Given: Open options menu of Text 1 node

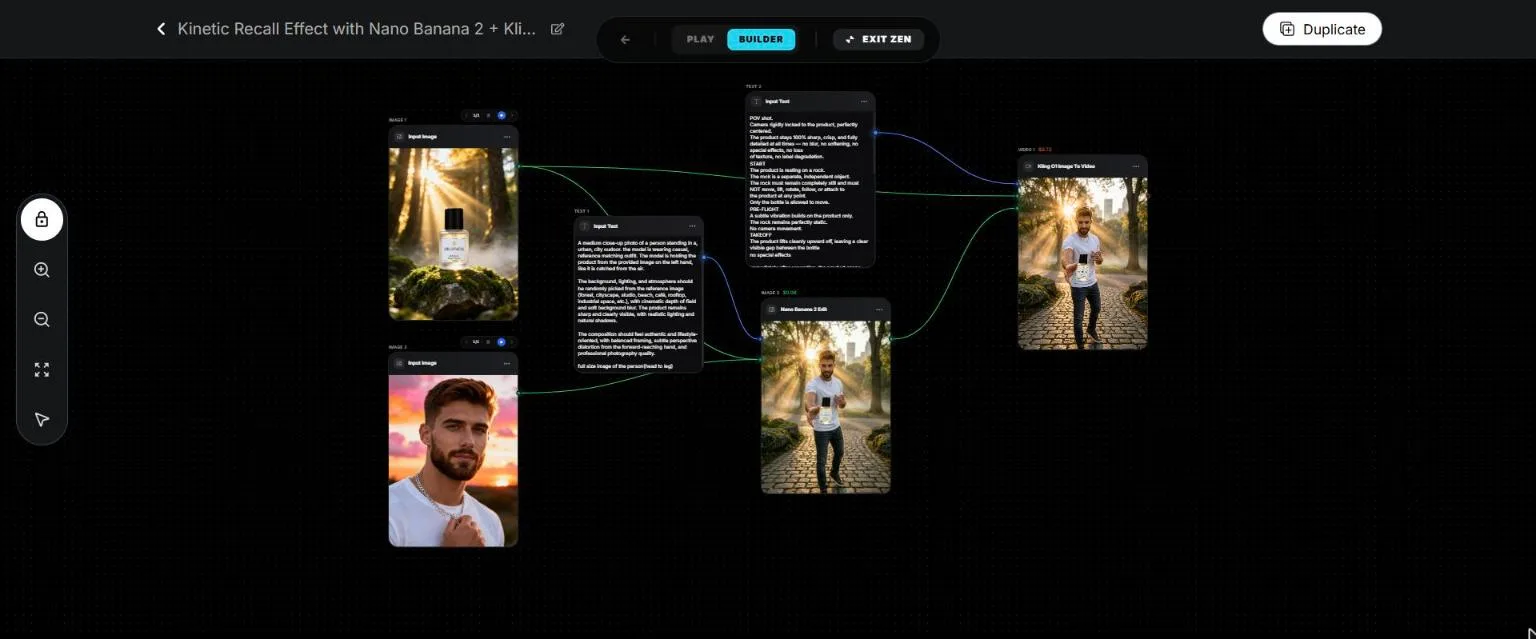Looking at the screenshot, I should (x=692, y=226).
